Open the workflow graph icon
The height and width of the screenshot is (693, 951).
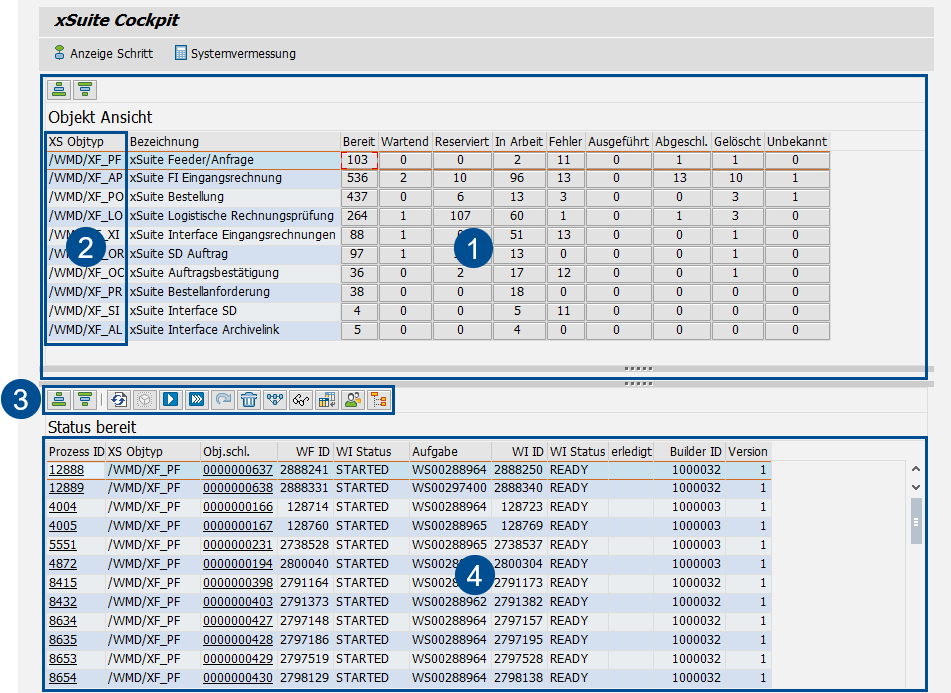(x=275, y=400)
